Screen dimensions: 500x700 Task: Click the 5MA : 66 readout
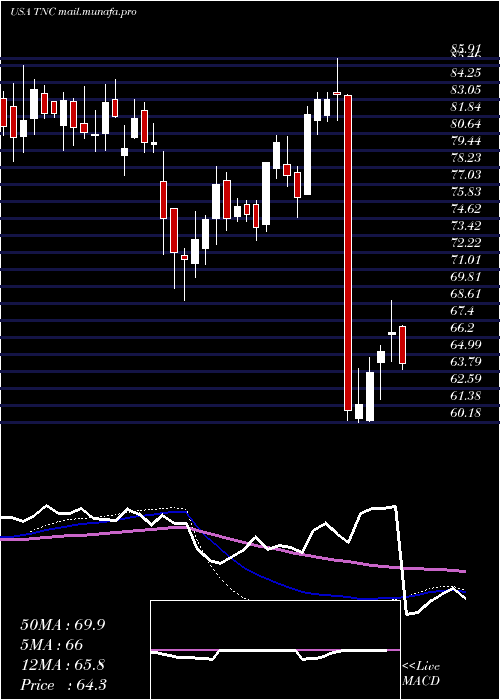click(x=52, y=645)
